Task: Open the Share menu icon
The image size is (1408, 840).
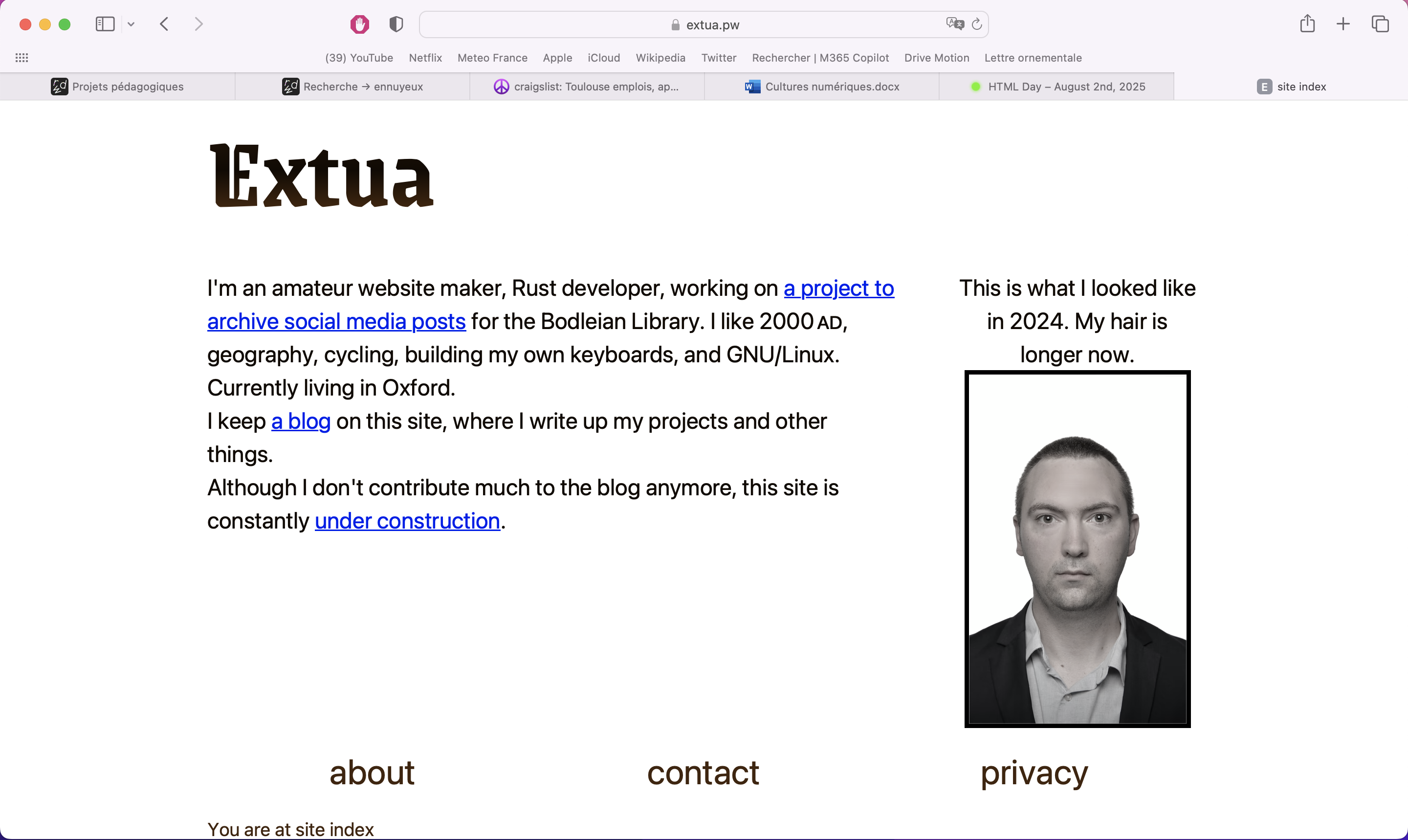Action: click(1307, 24)
